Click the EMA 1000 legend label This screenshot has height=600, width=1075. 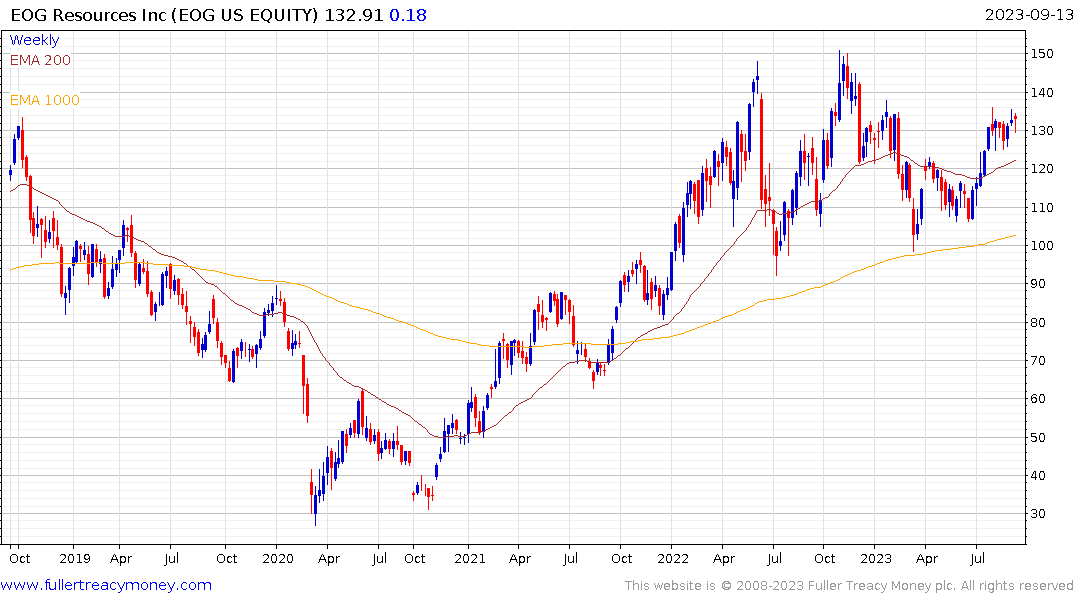point(45,100)
